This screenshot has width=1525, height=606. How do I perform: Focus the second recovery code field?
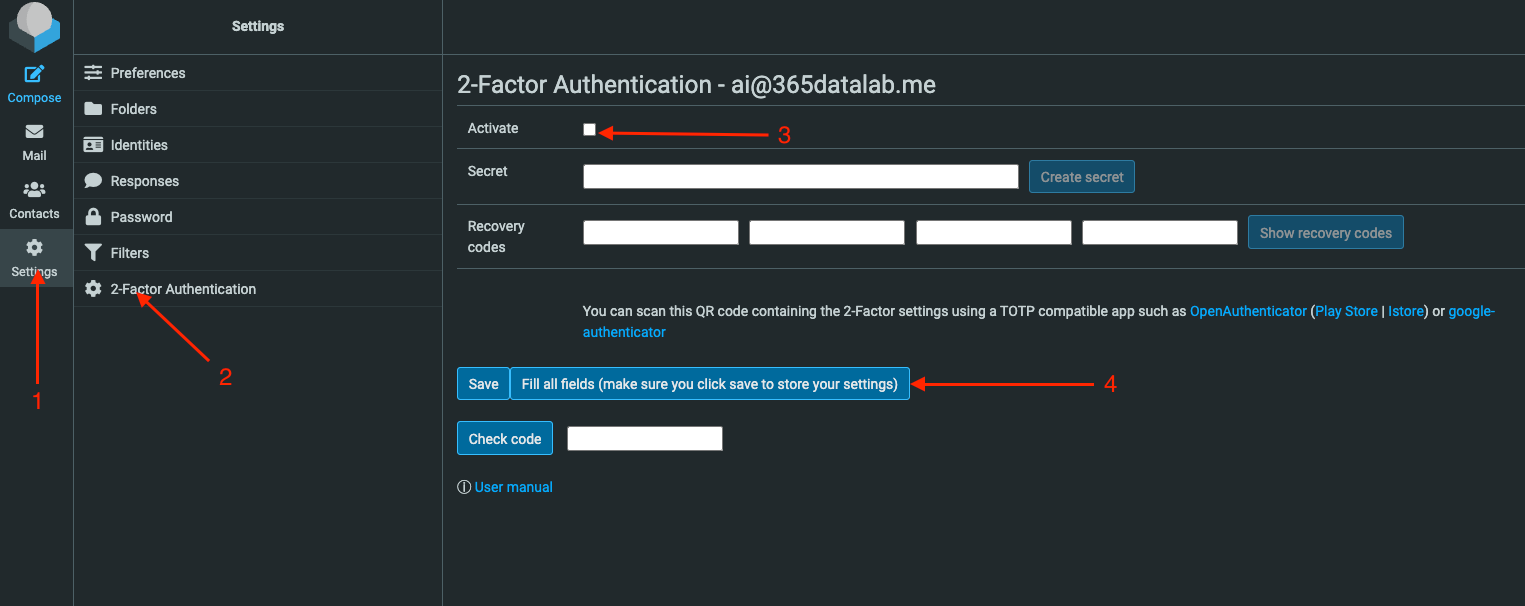[x=827, y=233]
